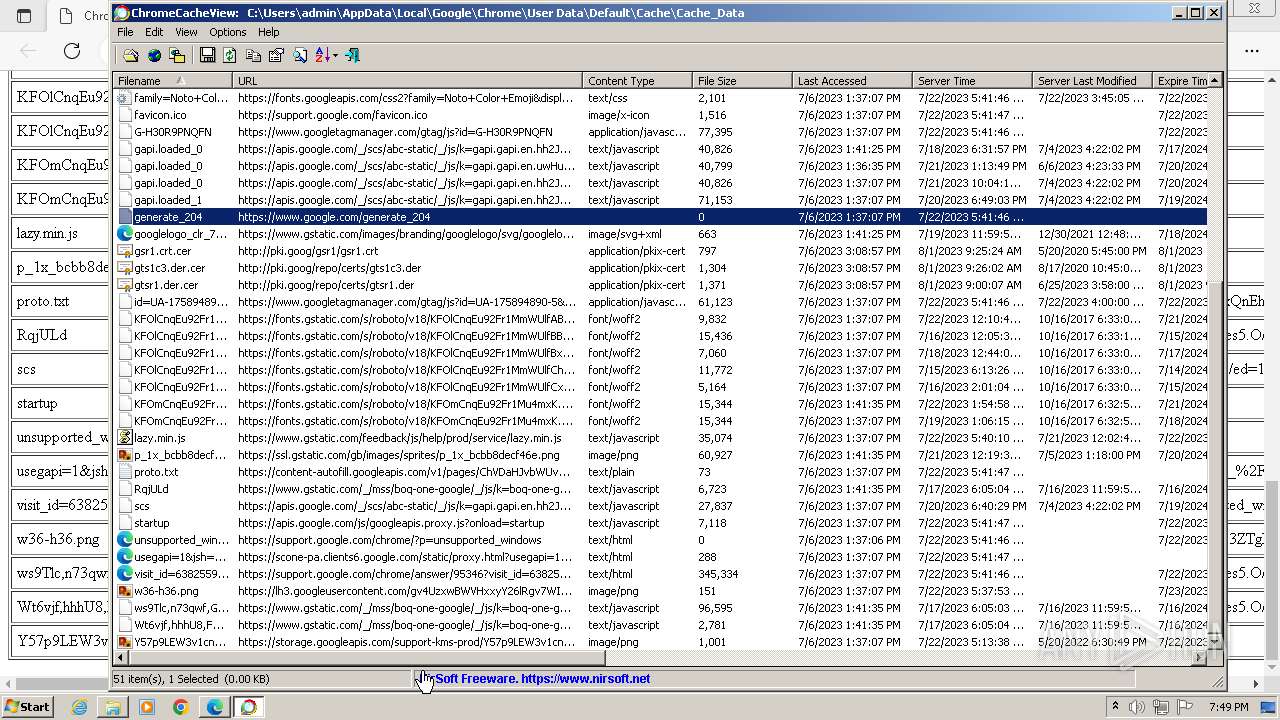Select the RqjULd row in ChromeCacheView

660,489
